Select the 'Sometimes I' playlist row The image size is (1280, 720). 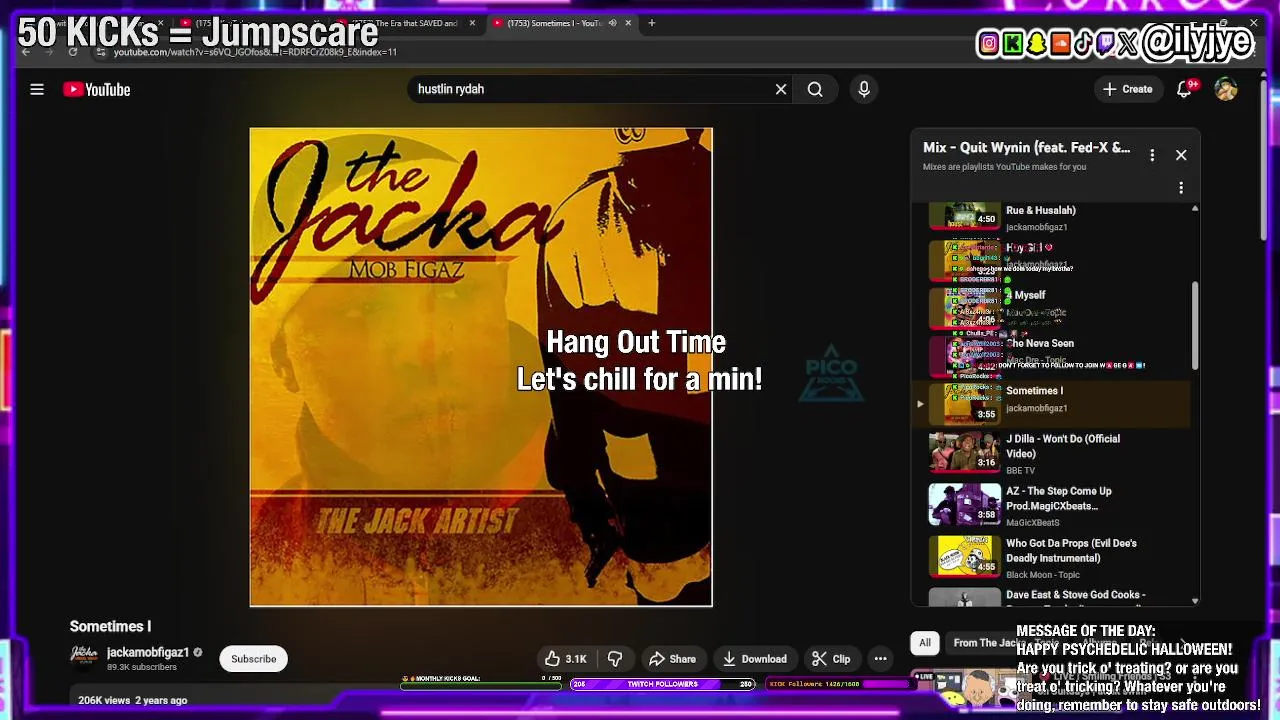tap(1050, 403)
